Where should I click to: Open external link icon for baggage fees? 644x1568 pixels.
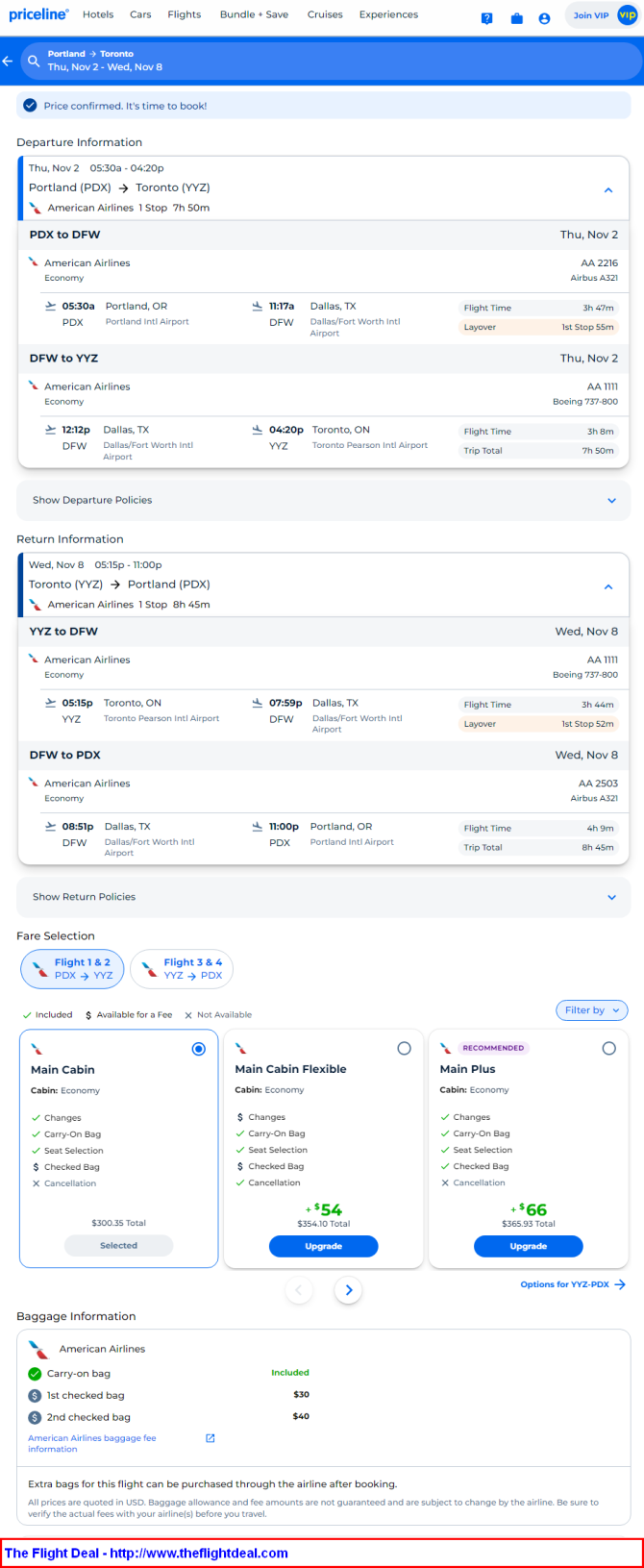point(211,1438)
